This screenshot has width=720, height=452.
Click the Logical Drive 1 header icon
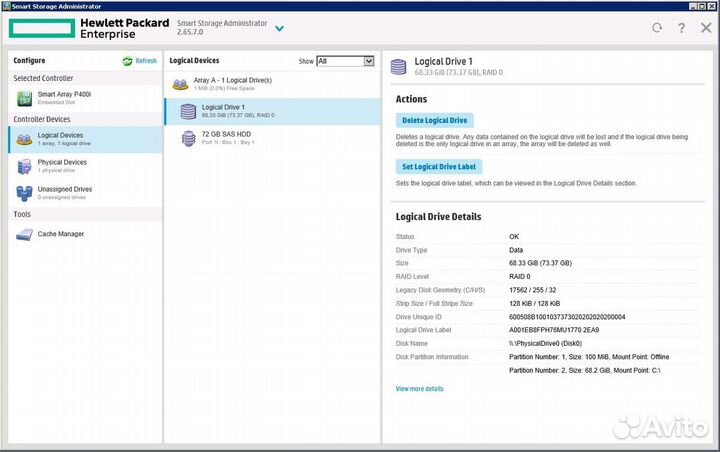[399, 67]
